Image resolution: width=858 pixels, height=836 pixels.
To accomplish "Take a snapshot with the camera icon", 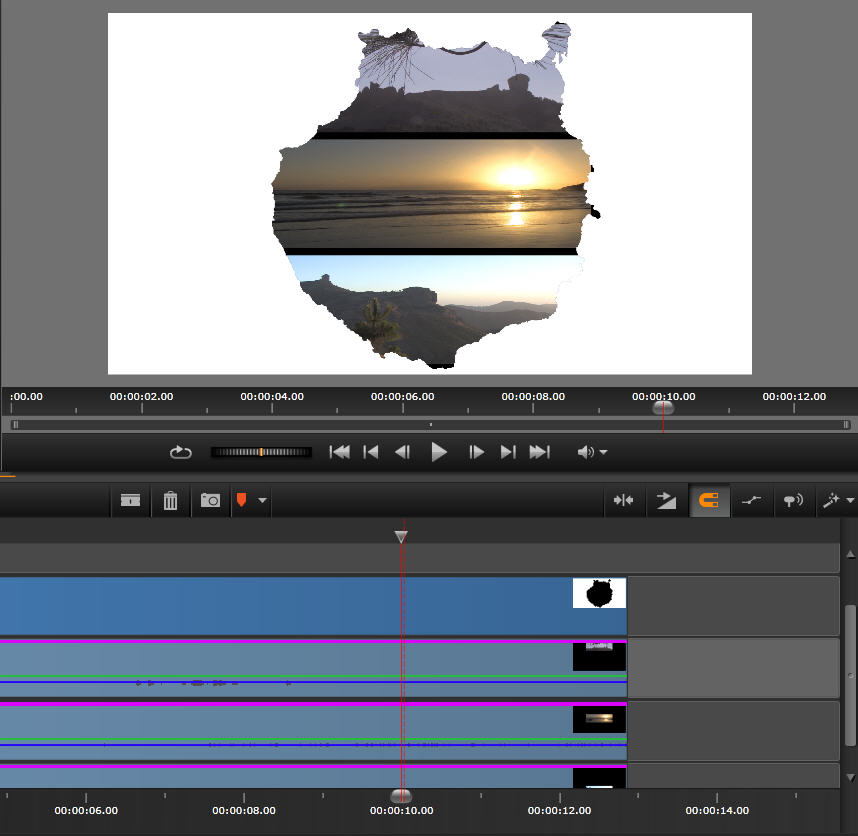I will pyautogui.click(x=210, y=500).
